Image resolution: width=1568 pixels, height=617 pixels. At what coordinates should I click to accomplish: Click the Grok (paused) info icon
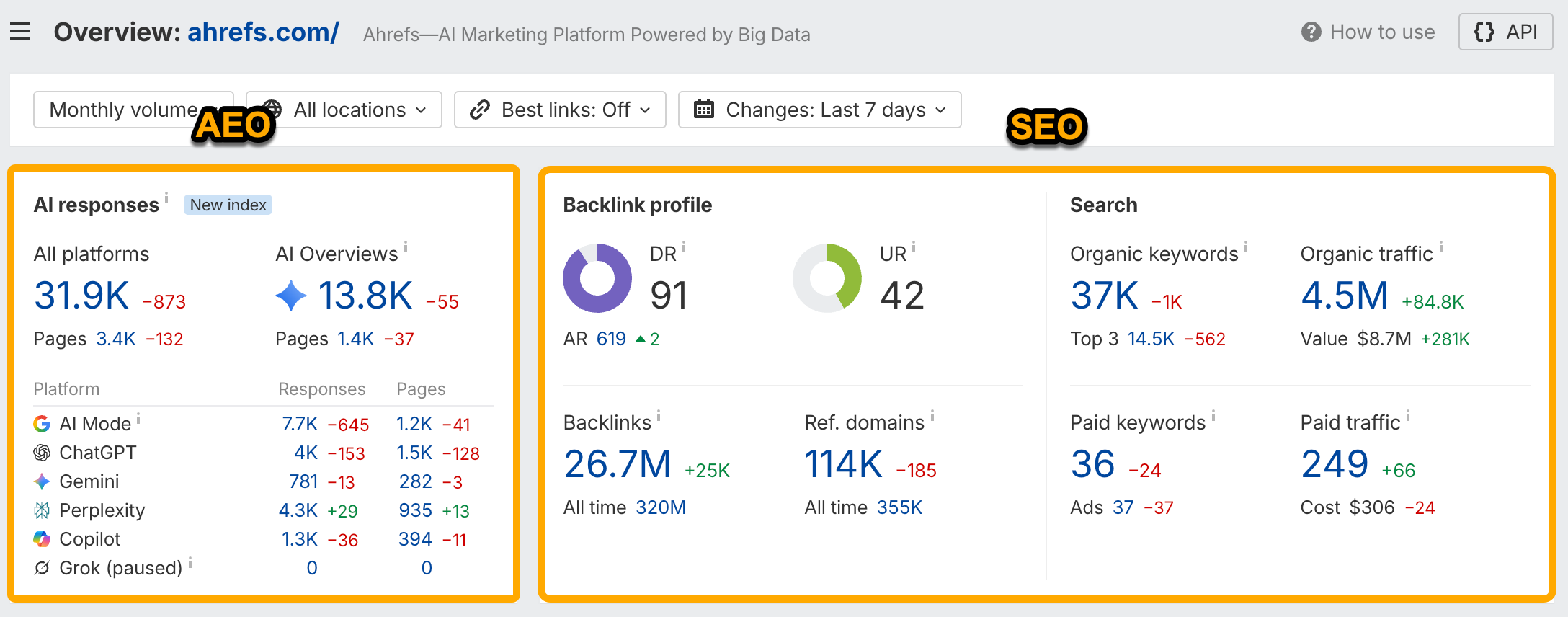190,561
